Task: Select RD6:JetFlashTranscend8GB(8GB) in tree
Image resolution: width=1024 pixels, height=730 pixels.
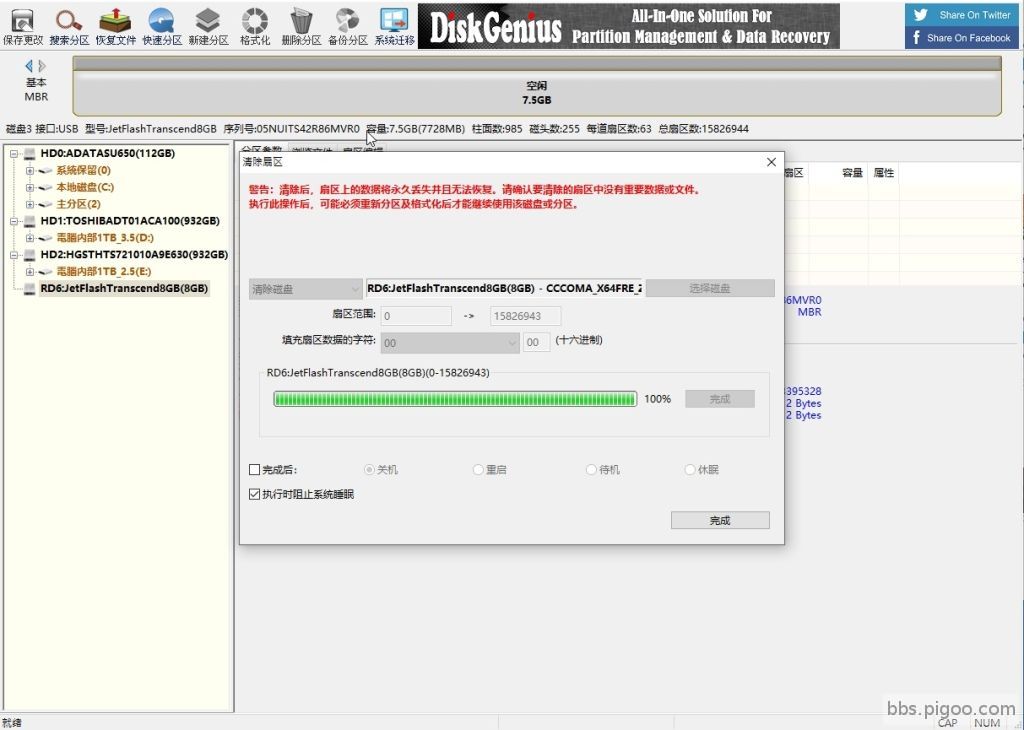Action: [124, 289]
